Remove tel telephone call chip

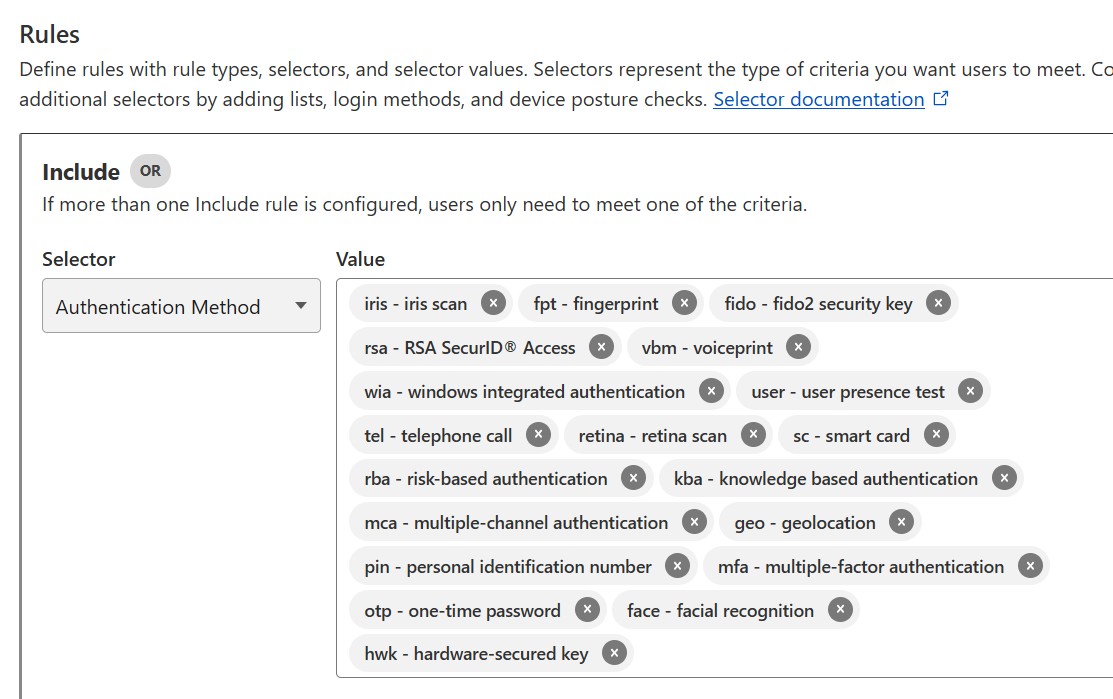tap(538, 435)
